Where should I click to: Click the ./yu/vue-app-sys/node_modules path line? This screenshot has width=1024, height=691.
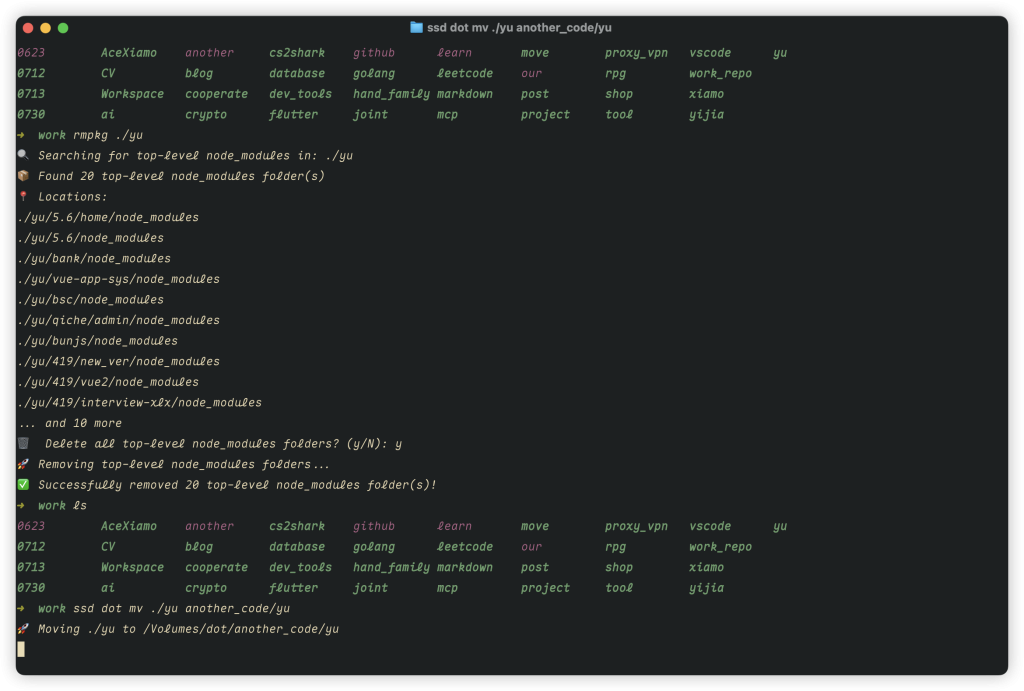(119, 279)
